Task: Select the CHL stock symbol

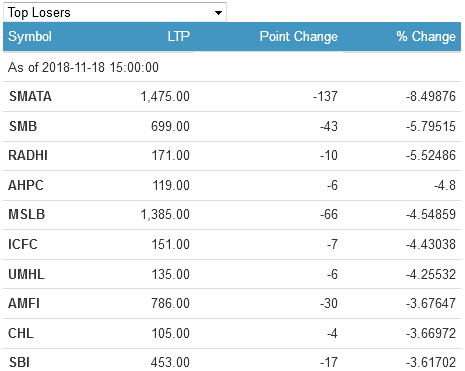Action: tap(21, 333)
